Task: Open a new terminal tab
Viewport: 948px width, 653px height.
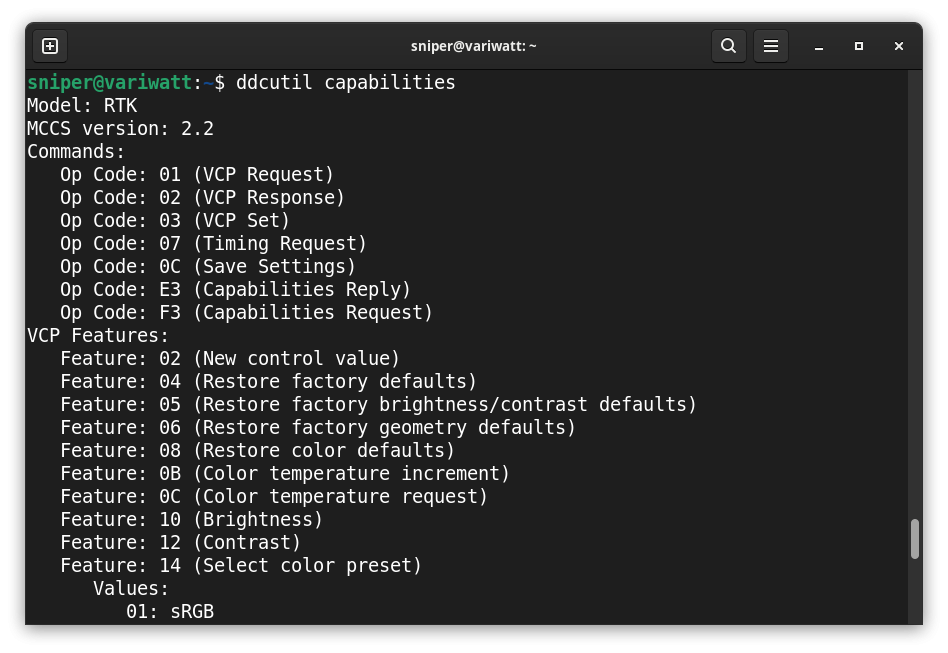Action: [50, 46]
